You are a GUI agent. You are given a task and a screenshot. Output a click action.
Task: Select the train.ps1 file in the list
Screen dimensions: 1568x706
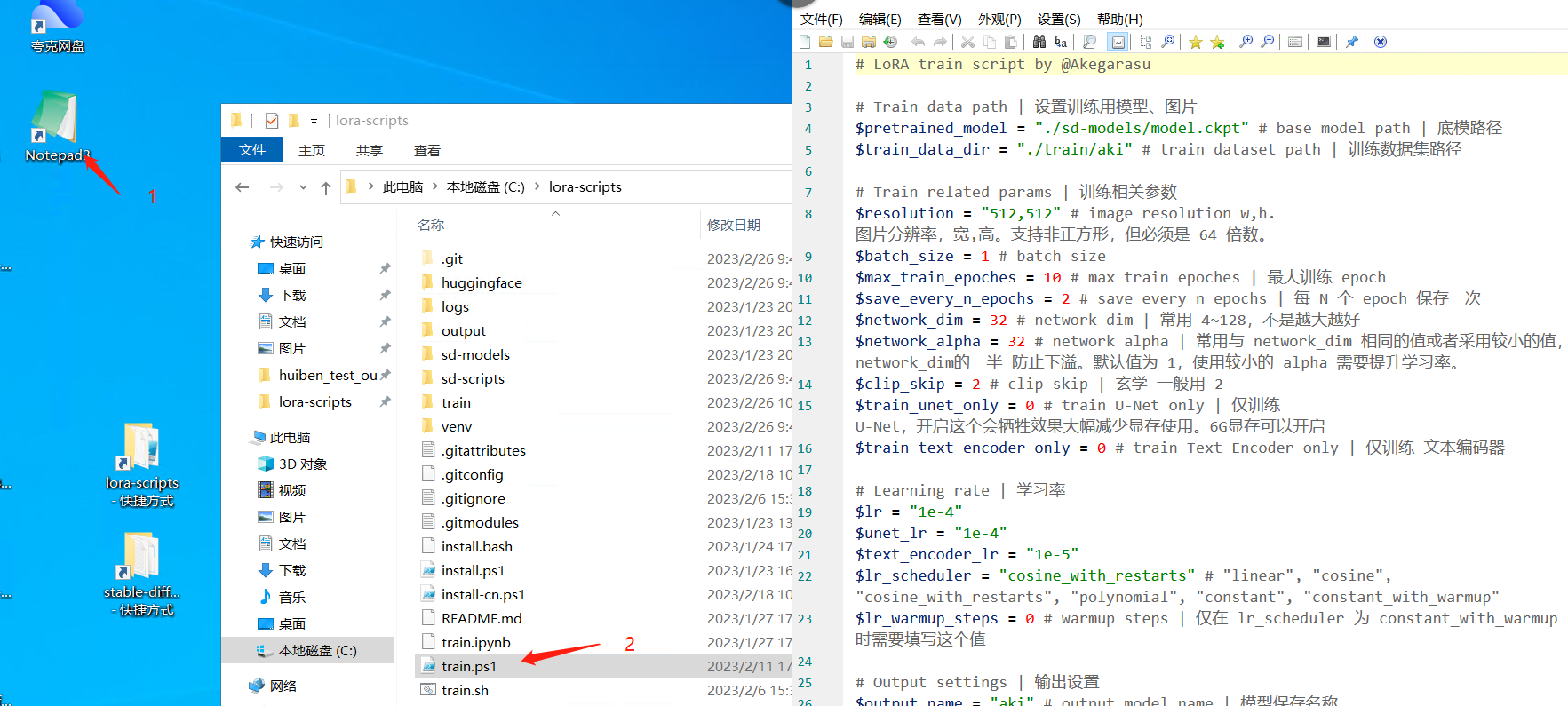coord(469,666)
